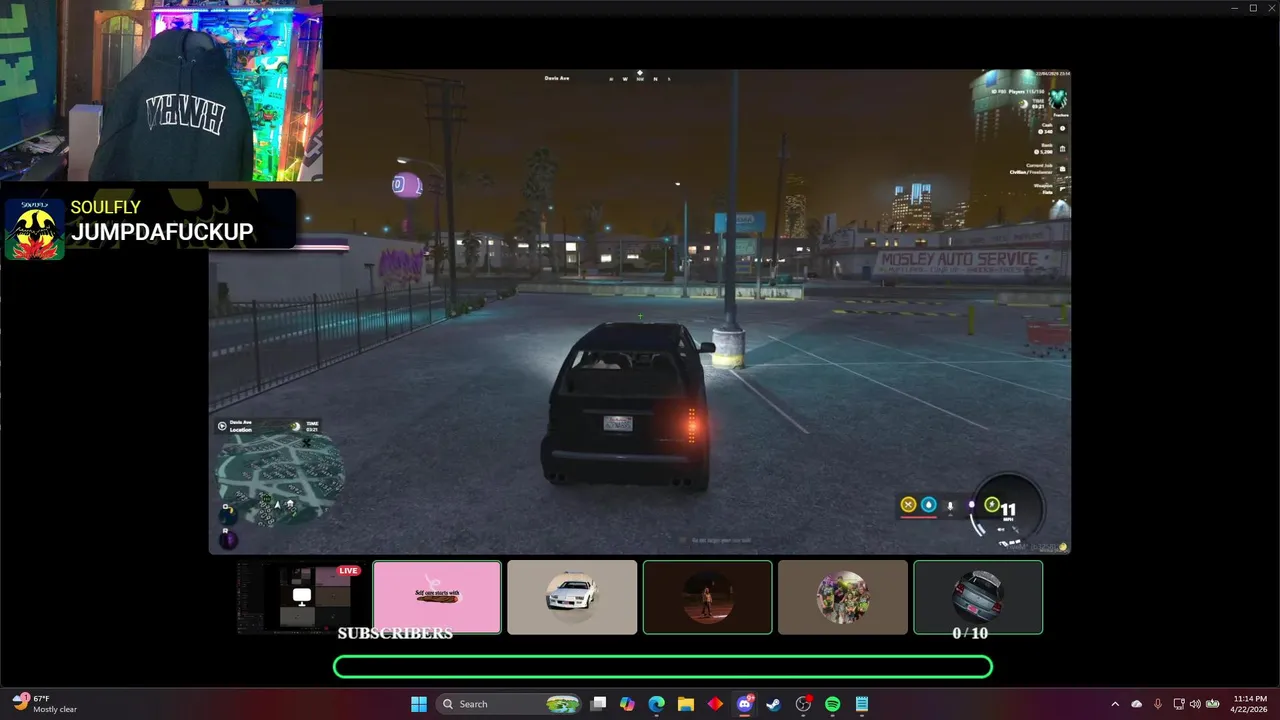Click the speedometer showing 11
1280x720 pixels.
coord(1008,512)
